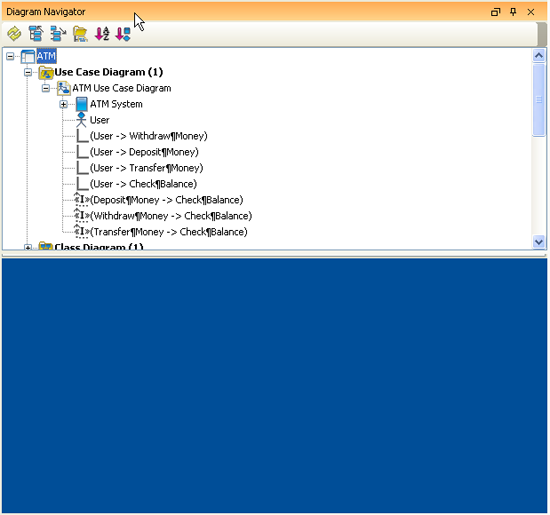Pin the Diagram Navigator panel

click(513, 12)
